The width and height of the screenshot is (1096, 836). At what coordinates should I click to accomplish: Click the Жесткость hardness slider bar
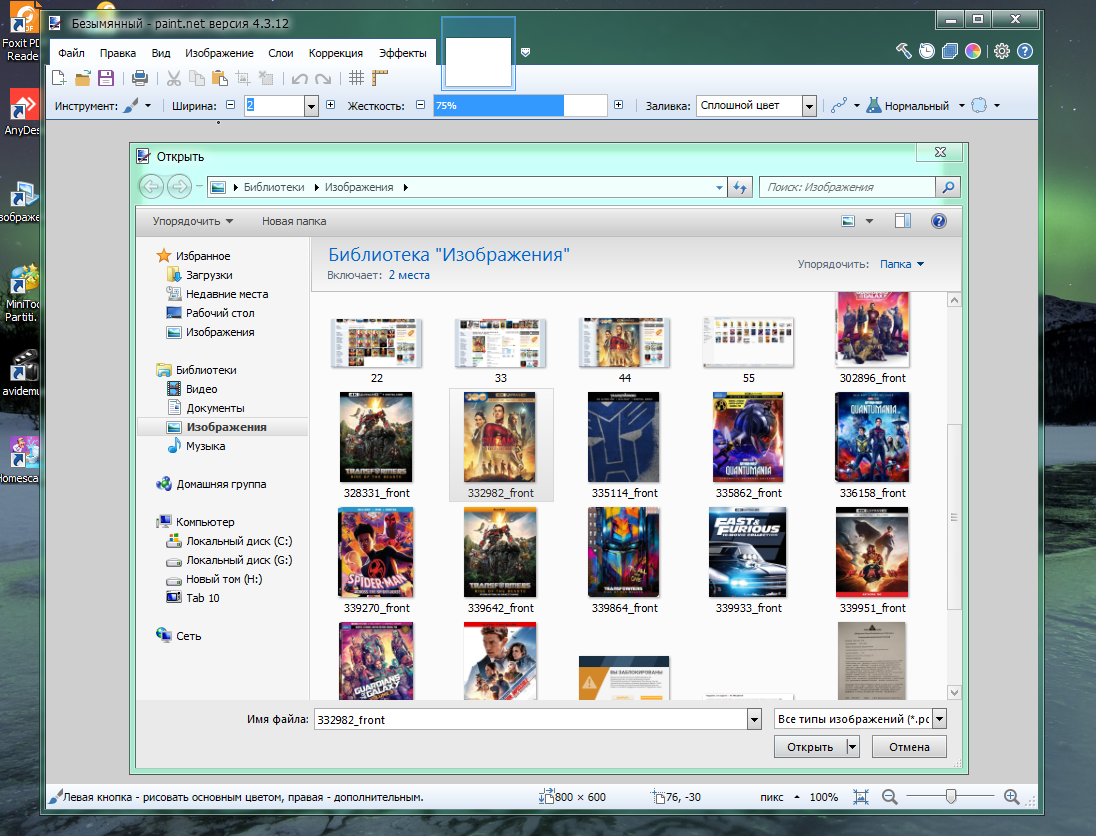(520, 106)
